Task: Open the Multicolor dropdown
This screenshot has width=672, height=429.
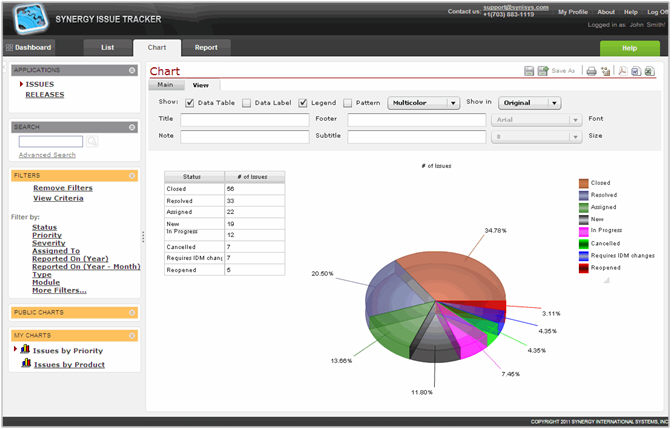Action: tap(423, 103)
